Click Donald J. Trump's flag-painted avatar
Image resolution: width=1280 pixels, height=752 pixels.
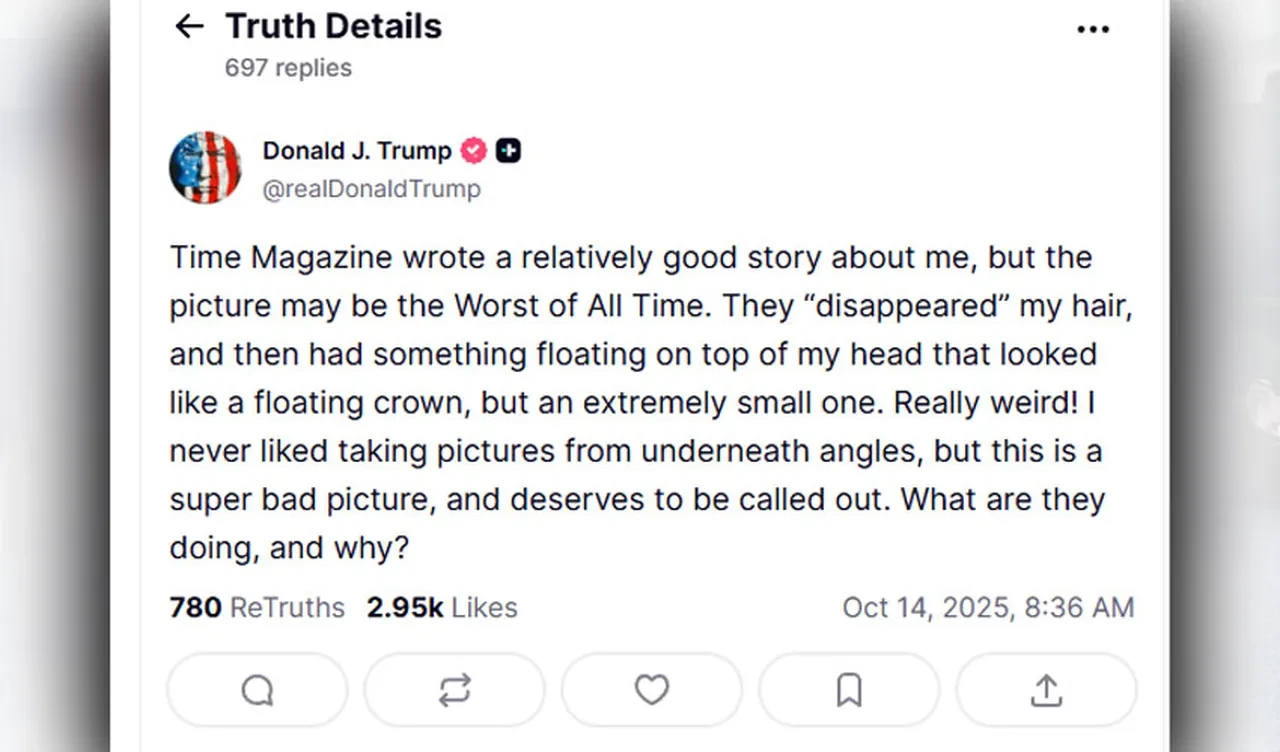pyautogui.click(x=205, y=168)
